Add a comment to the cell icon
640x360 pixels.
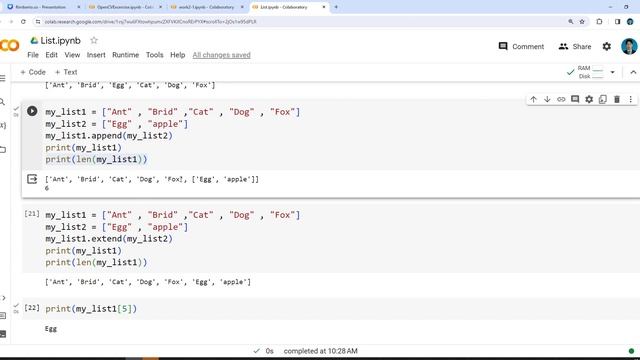pyautogui.click(x=575, y=99)
